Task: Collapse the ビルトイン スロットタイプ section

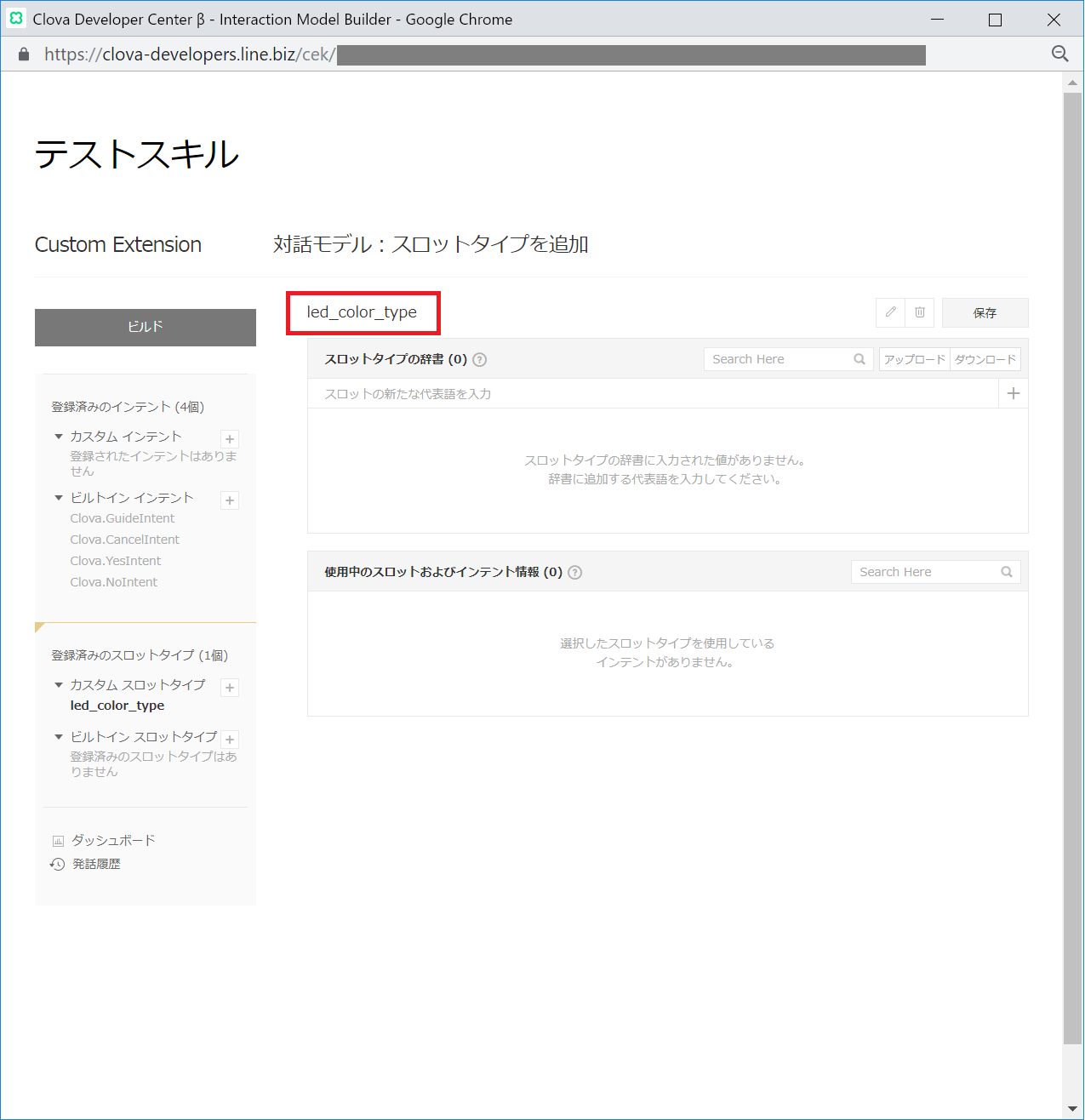Action: pos(59,737)
